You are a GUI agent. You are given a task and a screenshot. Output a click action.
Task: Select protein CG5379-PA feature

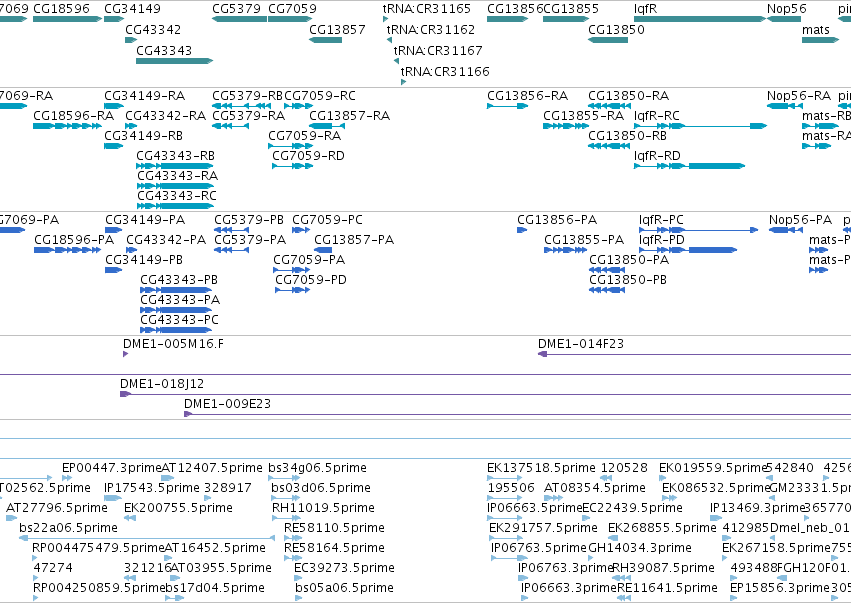[x=231, y=250]
